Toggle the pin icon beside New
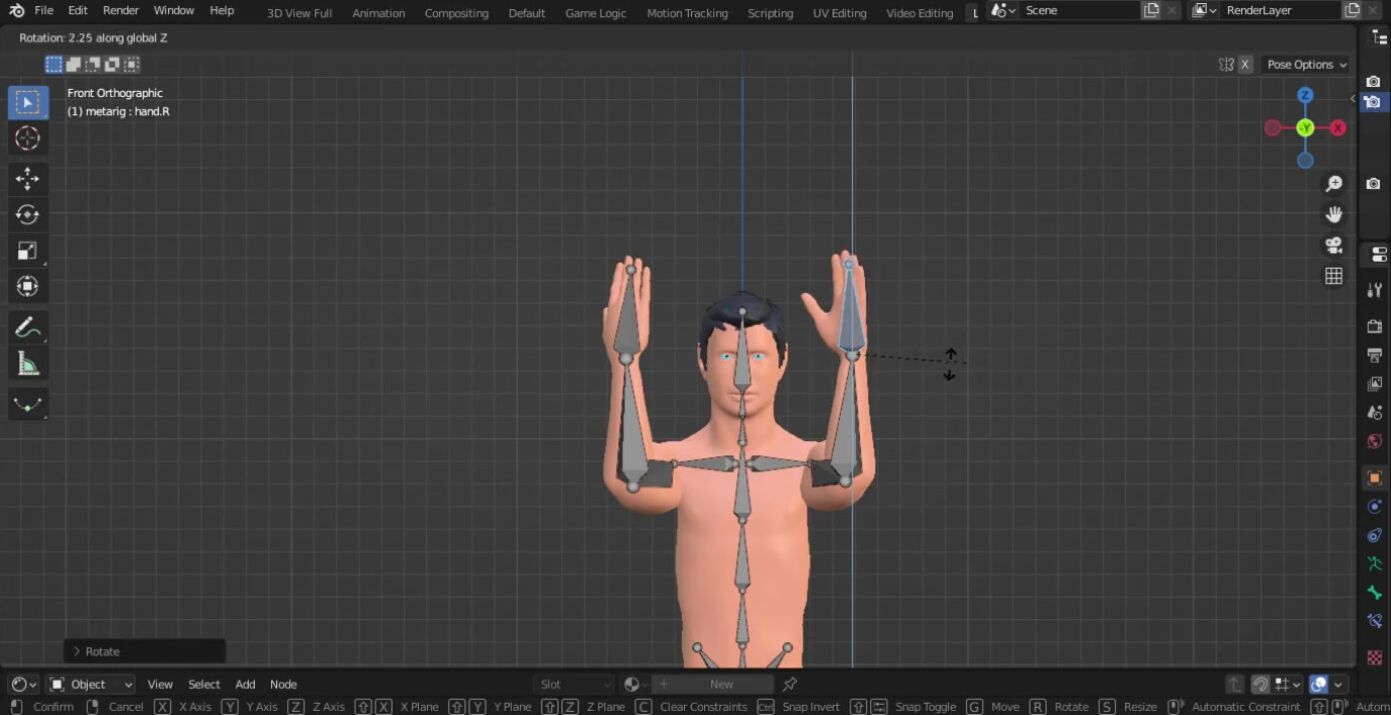Image resolution: width=1391 pixels, height=715 pixels. 790,684
